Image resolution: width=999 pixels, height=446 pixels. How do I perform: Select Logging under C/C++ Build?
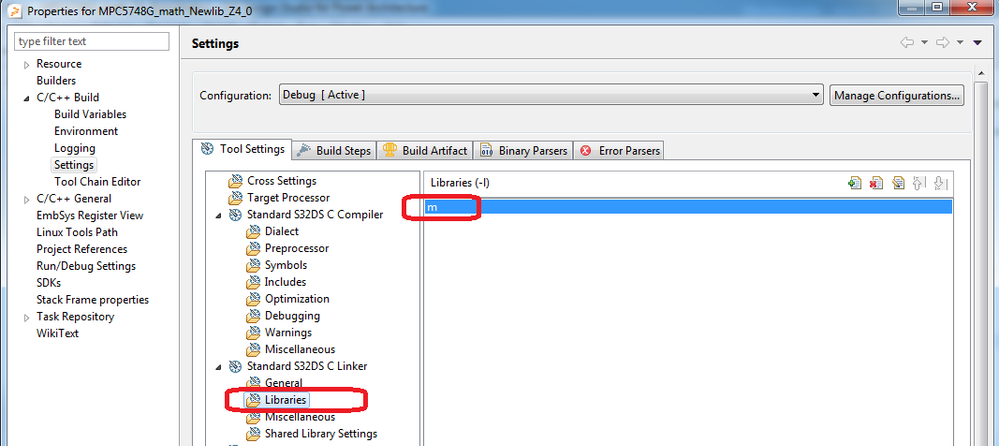pos(75,148)
